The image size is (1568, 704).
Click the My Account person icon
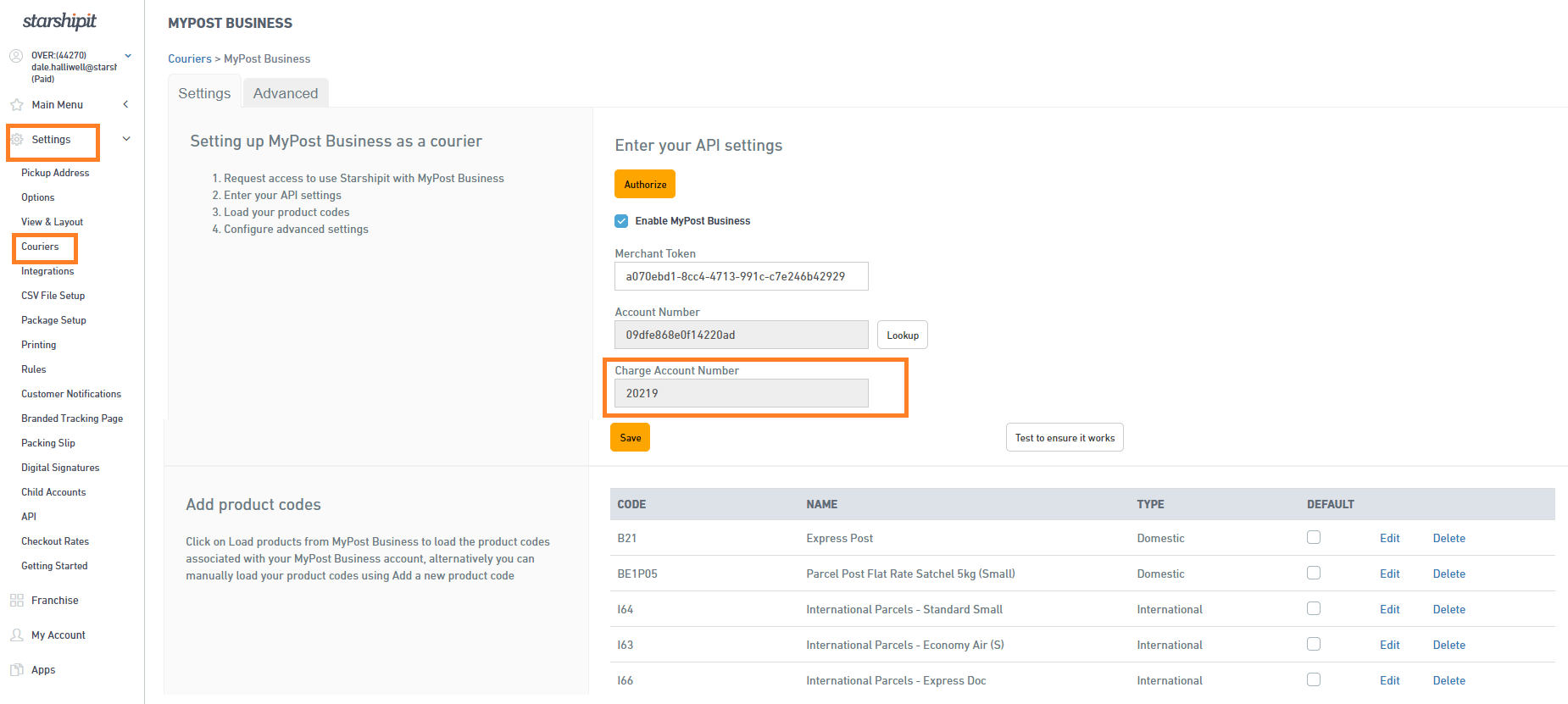(x=16, y=635)
